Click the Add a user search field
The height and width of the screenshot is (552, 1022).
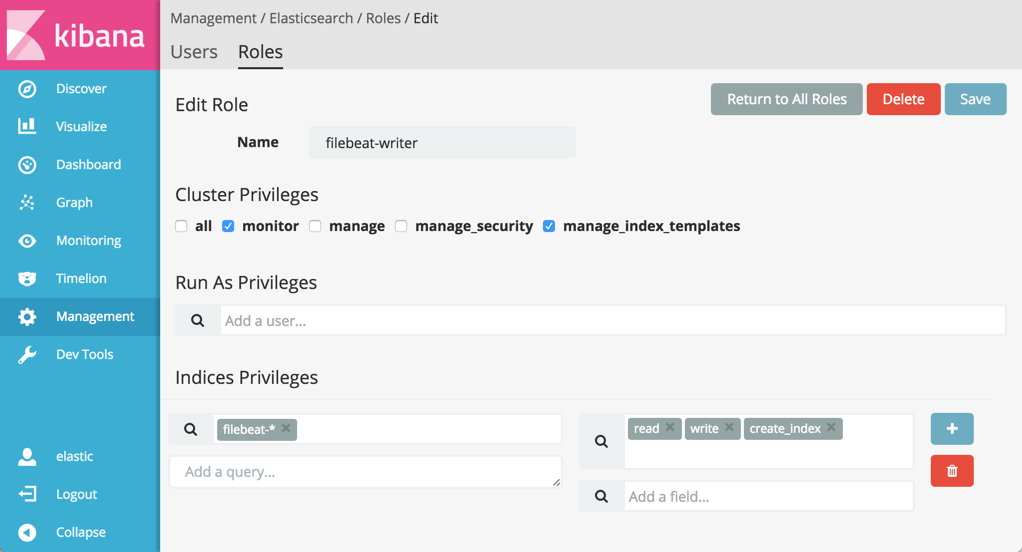click(611, 321)
